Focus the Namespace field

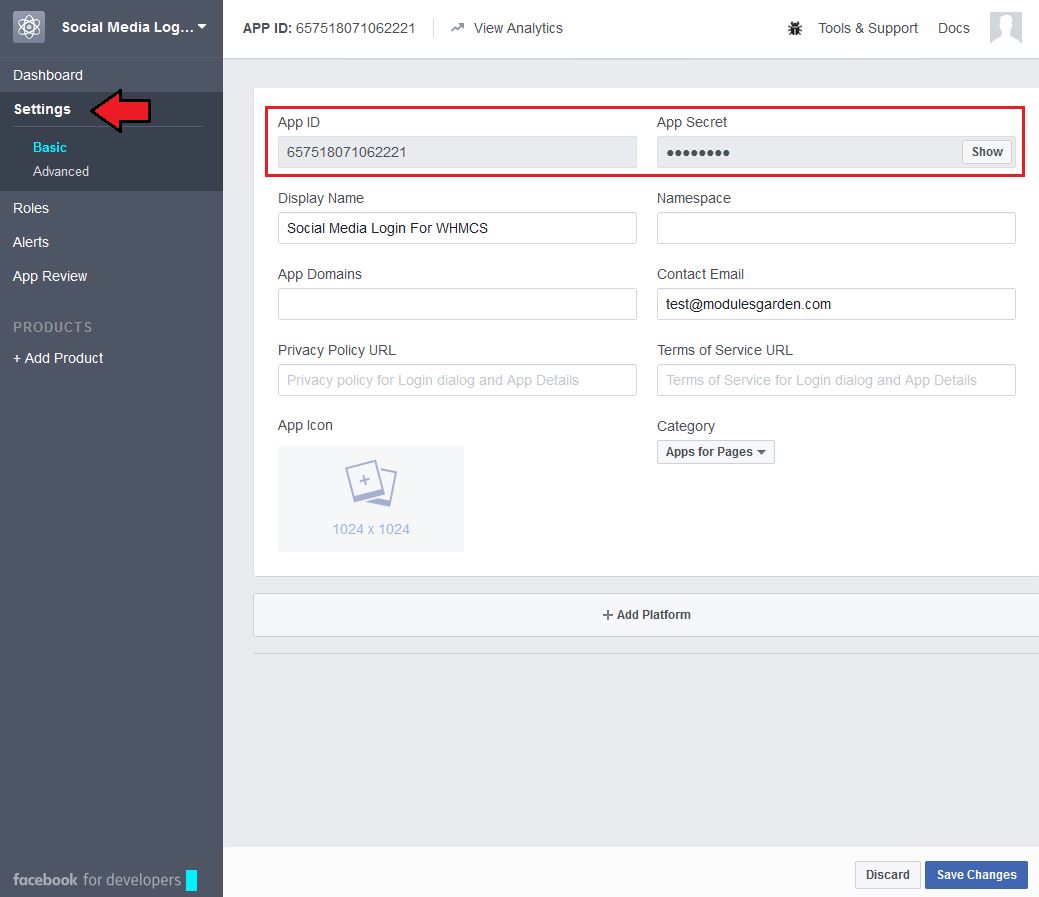point(836,228)
